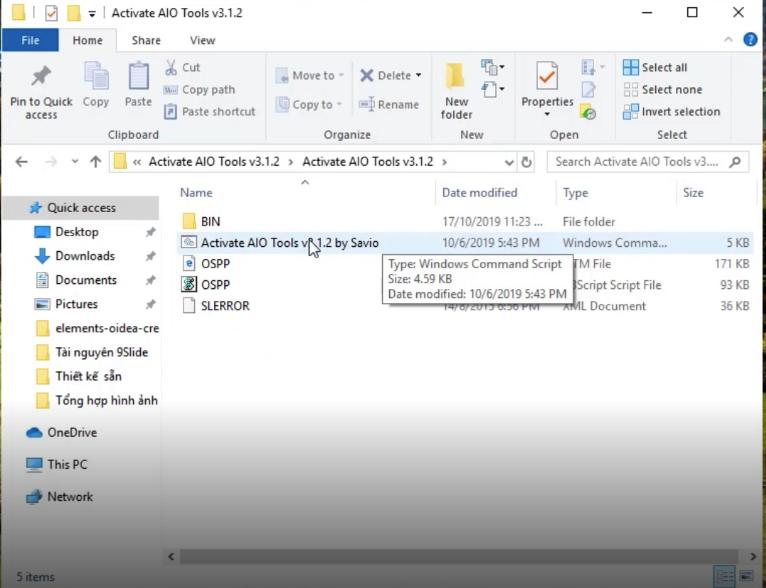
Task: Create a New folder
Action: pos(456,91)
